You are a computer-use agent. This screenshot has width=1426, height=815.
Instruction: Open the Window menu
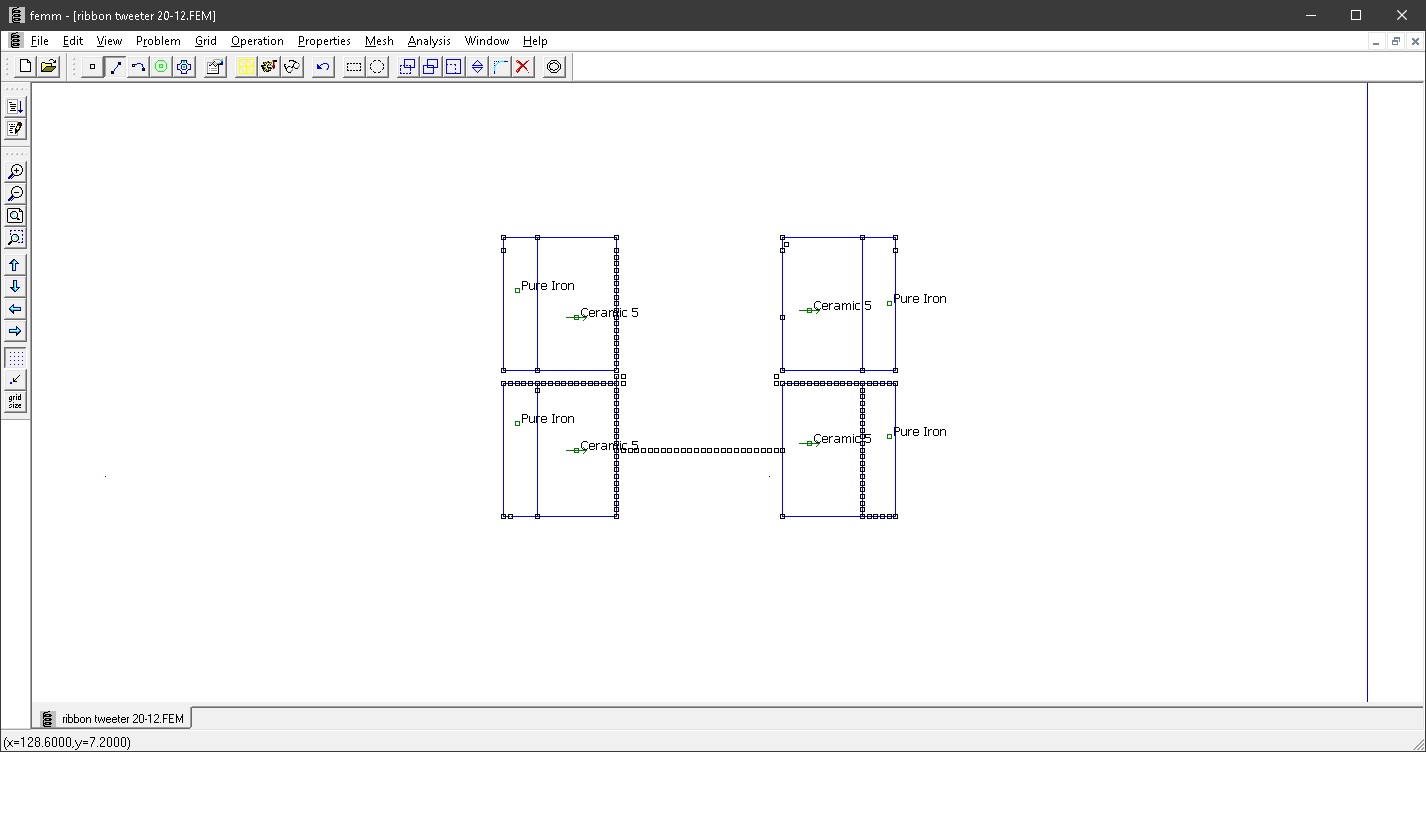click(487, 41)
